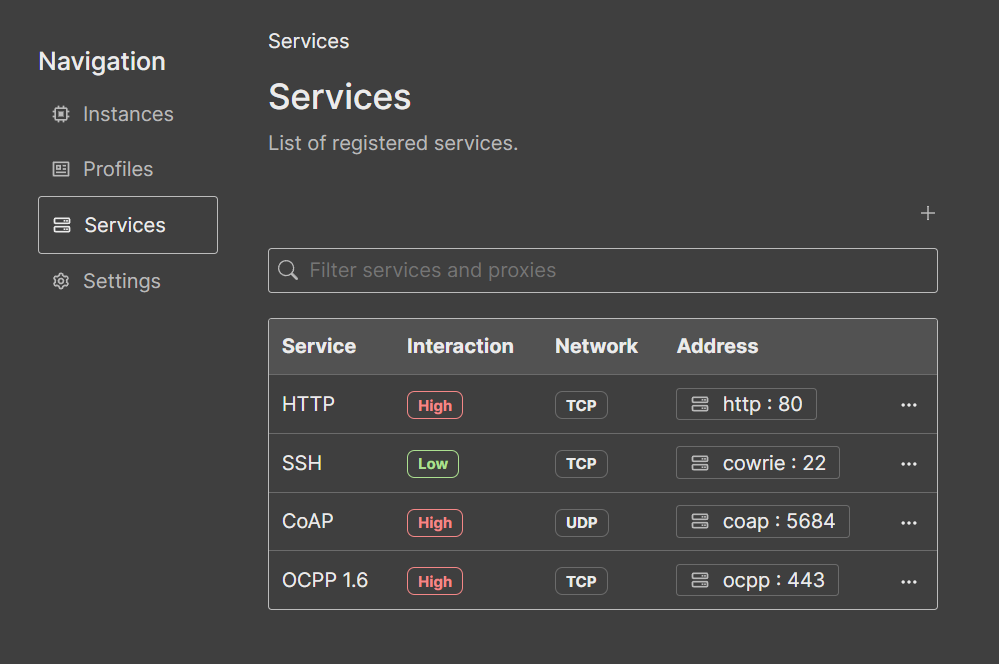The height and width of the screenshot is (664, 999).
Task: Click the cowrie : 22 address badge
Action: click(x=757, y=463)
